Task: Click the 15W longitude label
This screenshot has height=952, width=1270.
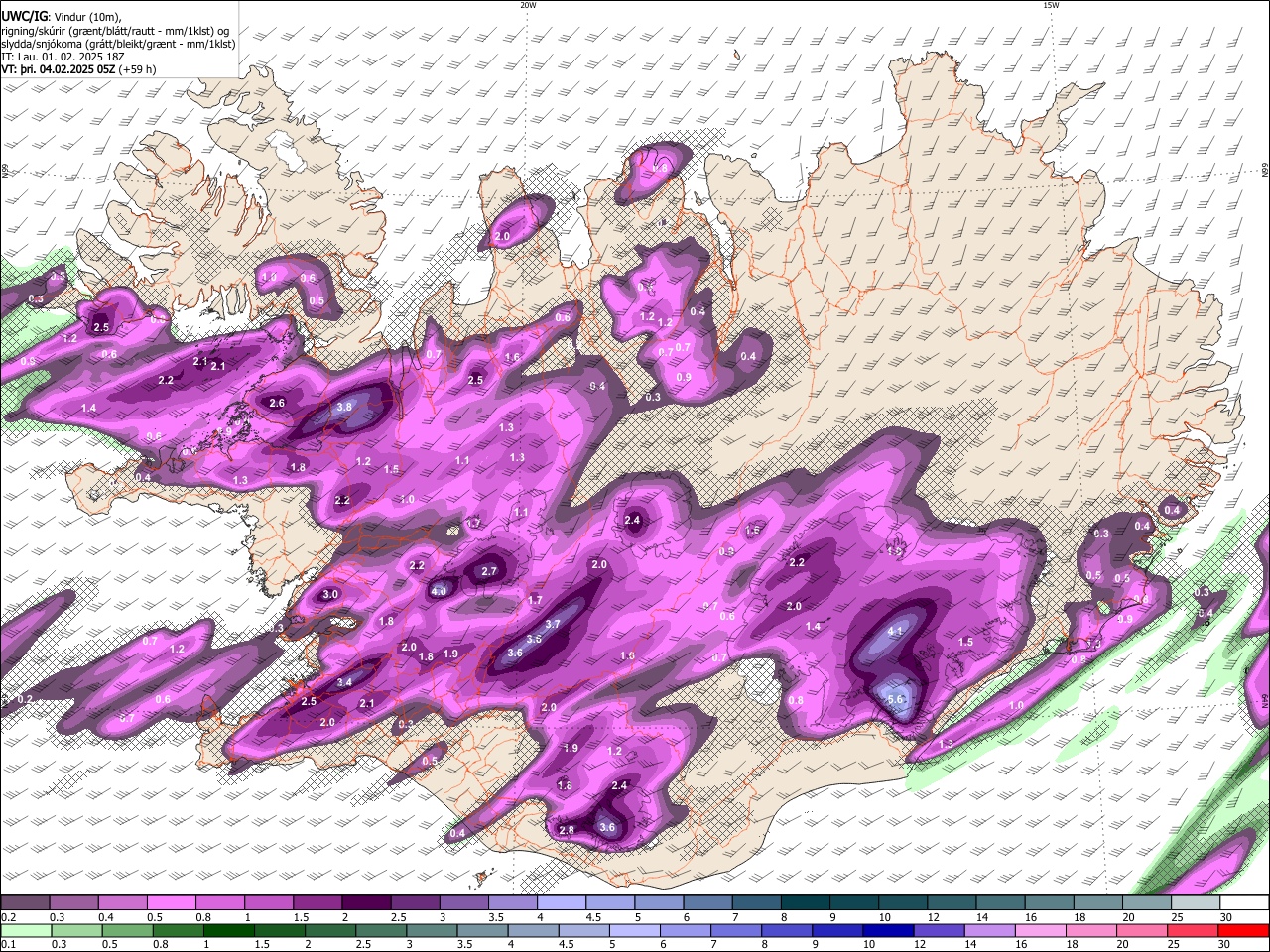Action: [1051, 5]
